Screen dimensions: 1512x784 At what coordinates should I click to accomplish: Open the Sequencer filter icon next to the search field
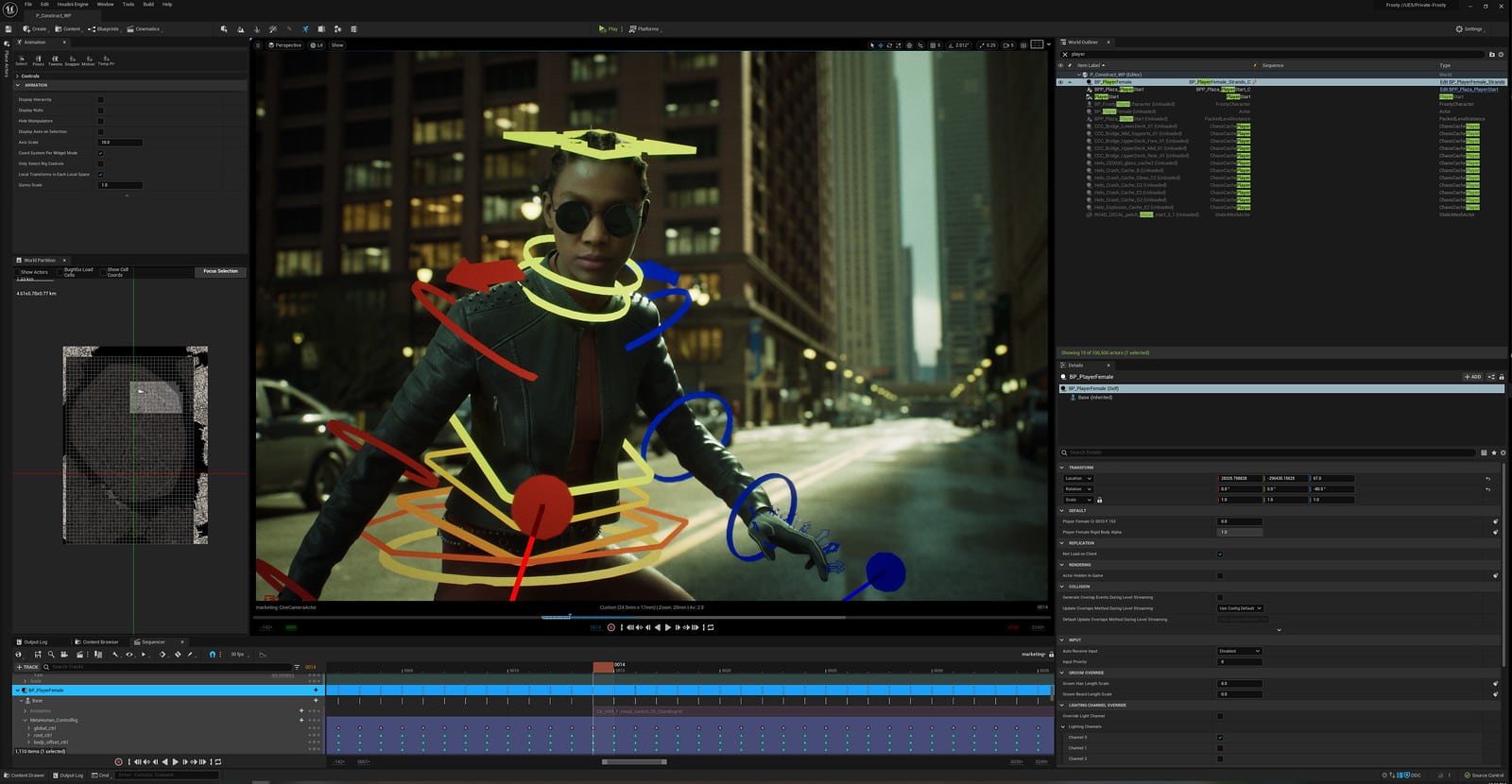tap(297, 667)
